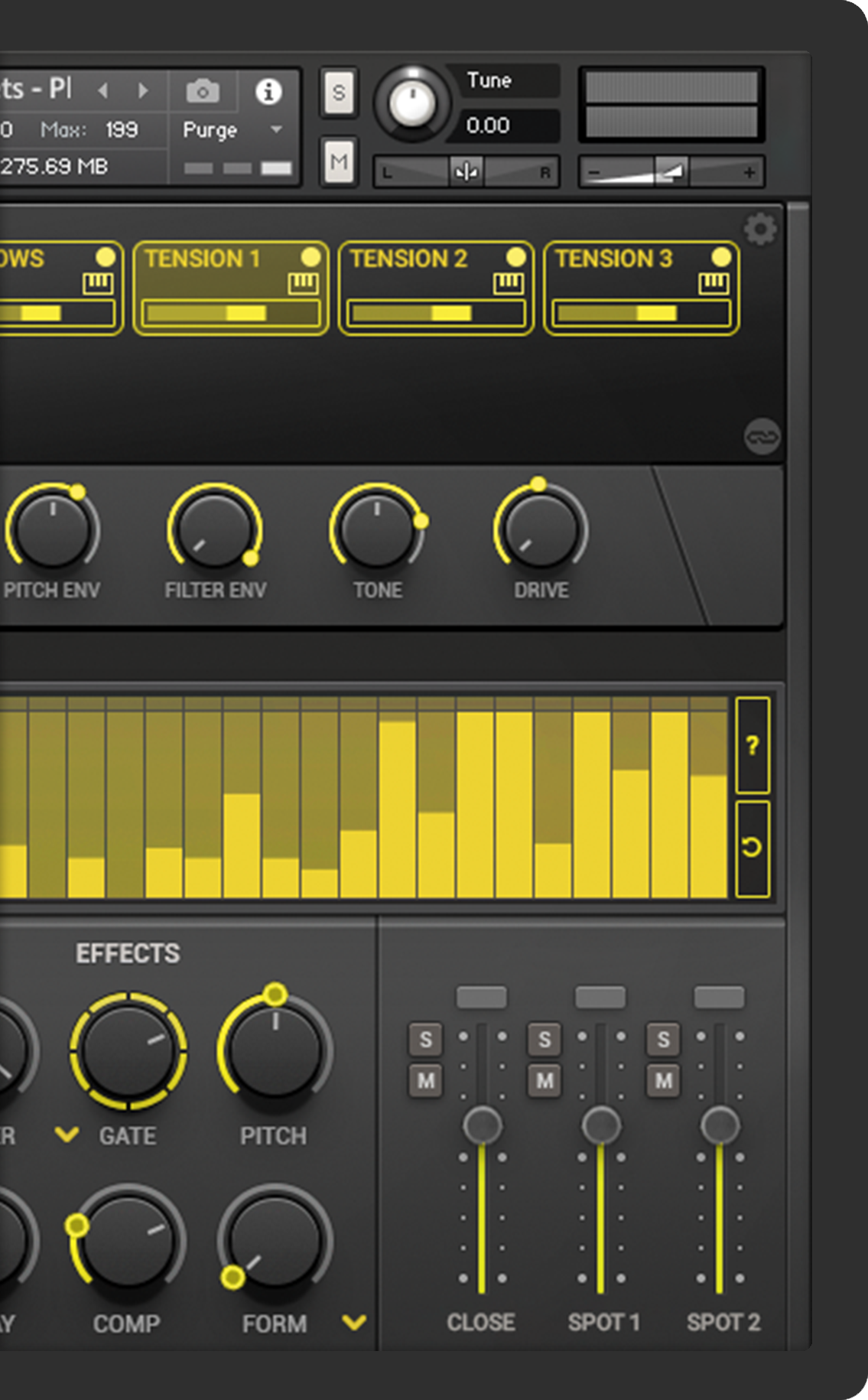
Task: Show previous instrument with left arrow
Action: (103, 91)
